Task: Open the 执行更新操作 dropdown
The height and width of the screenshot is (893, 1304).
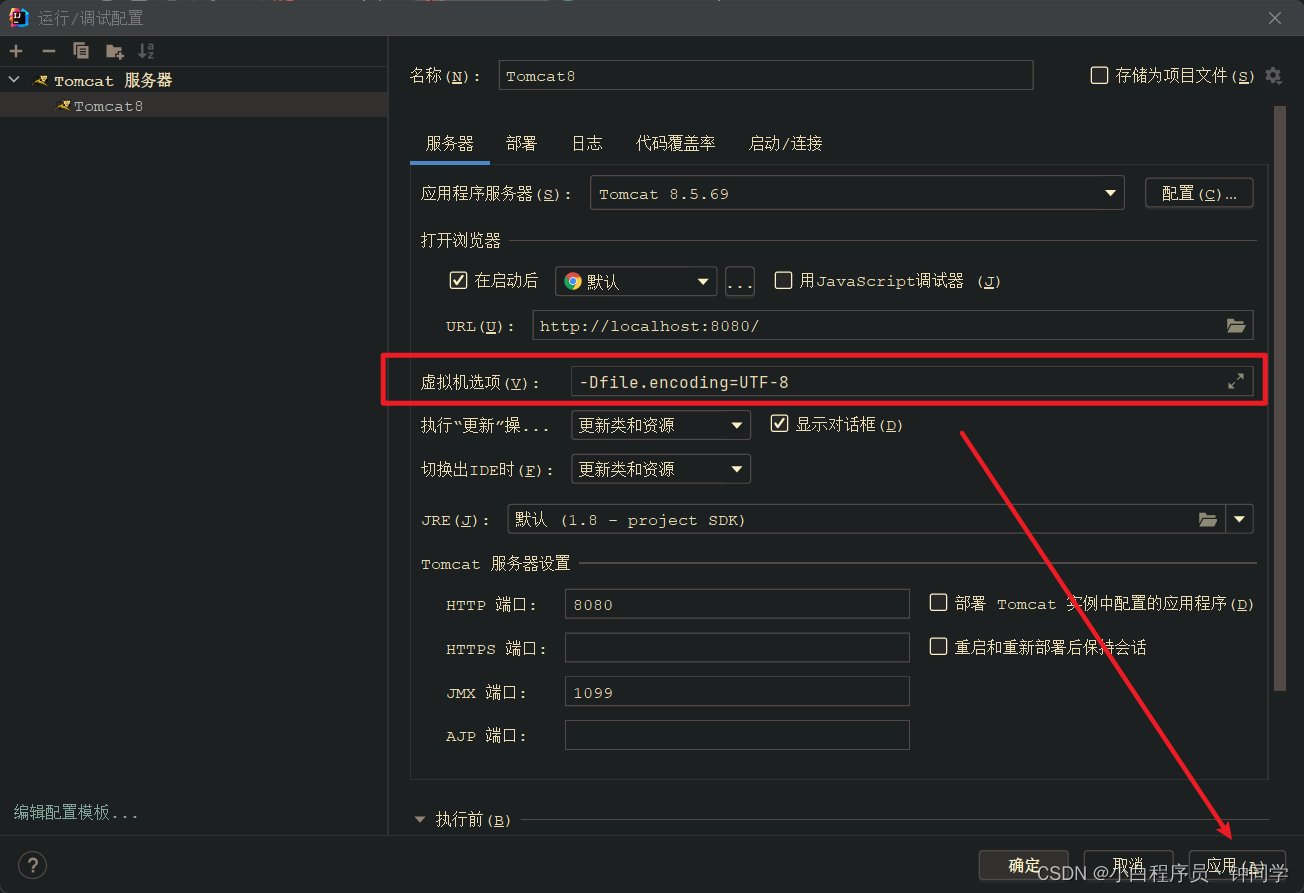Action: (660, 425)
